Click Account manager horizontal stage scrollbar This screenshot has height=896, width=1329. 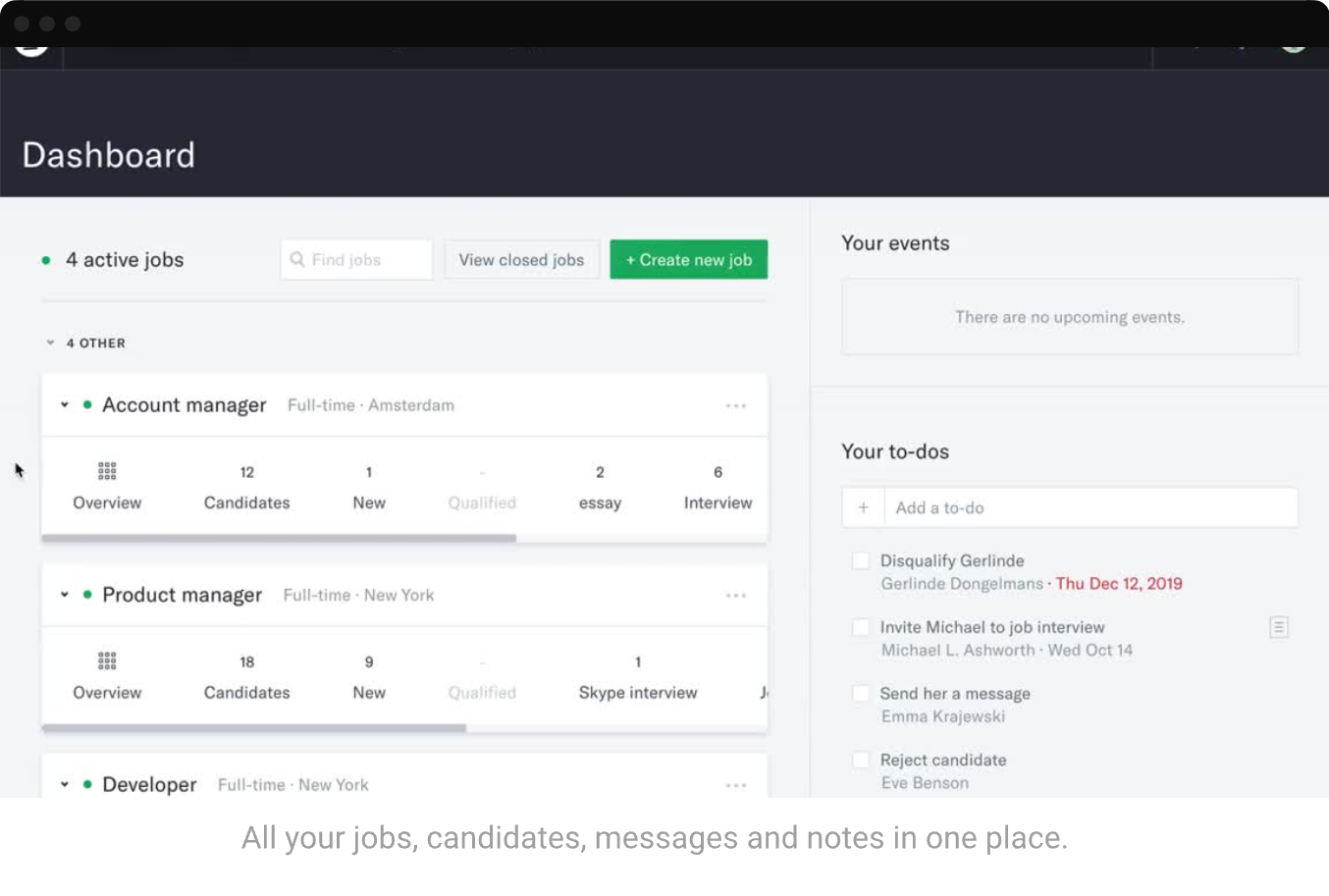pos(279,539)
